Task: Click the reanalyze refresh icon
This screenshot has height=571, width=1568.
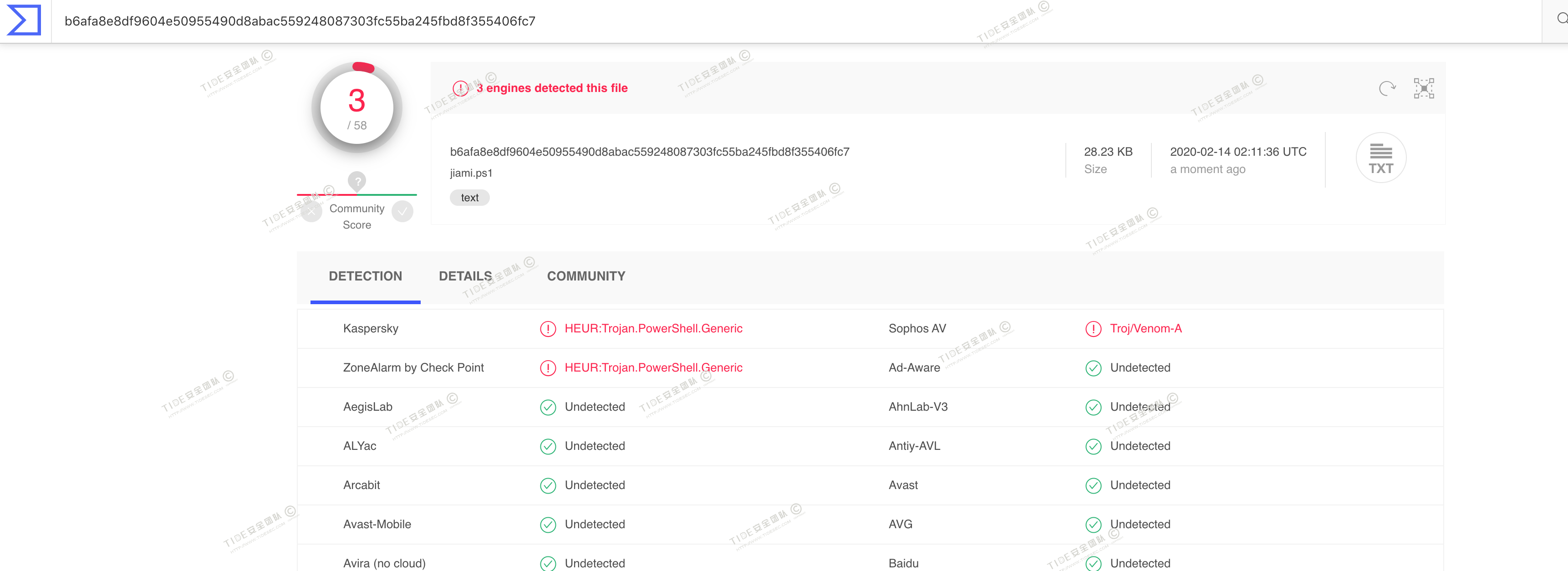Action: 1387,89
